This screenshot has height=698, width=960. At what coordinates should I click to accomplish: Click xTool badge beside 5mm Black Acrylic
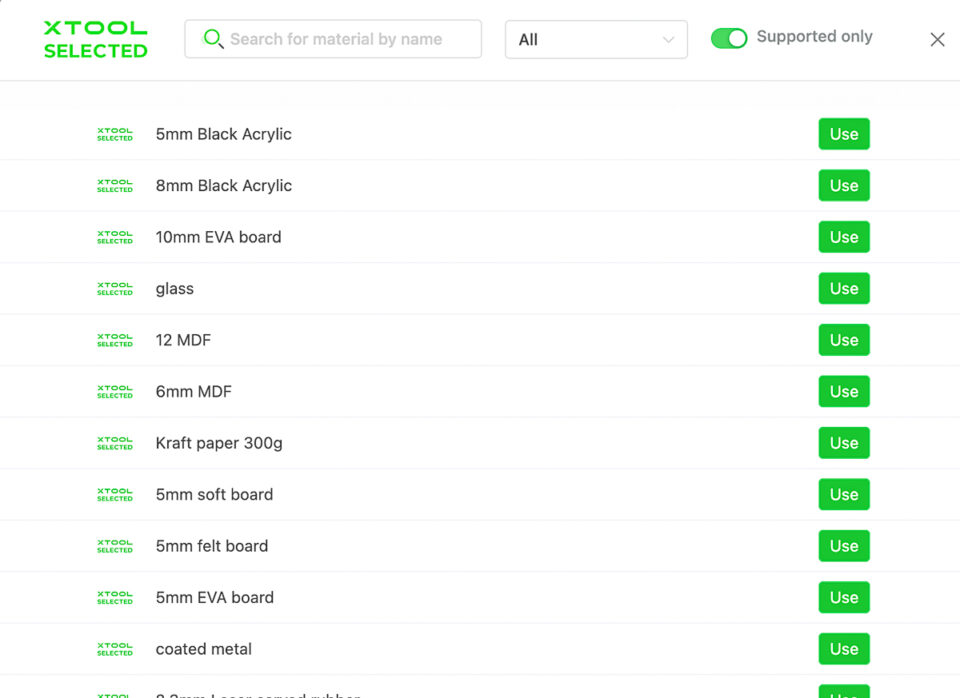[115, 134]
